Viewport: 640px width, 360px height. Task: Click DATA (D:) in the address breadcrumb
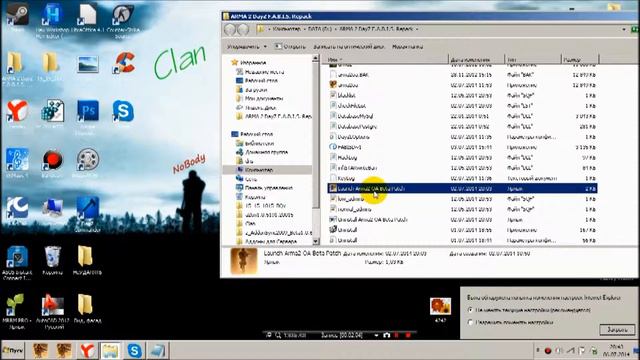click(320, 29)
